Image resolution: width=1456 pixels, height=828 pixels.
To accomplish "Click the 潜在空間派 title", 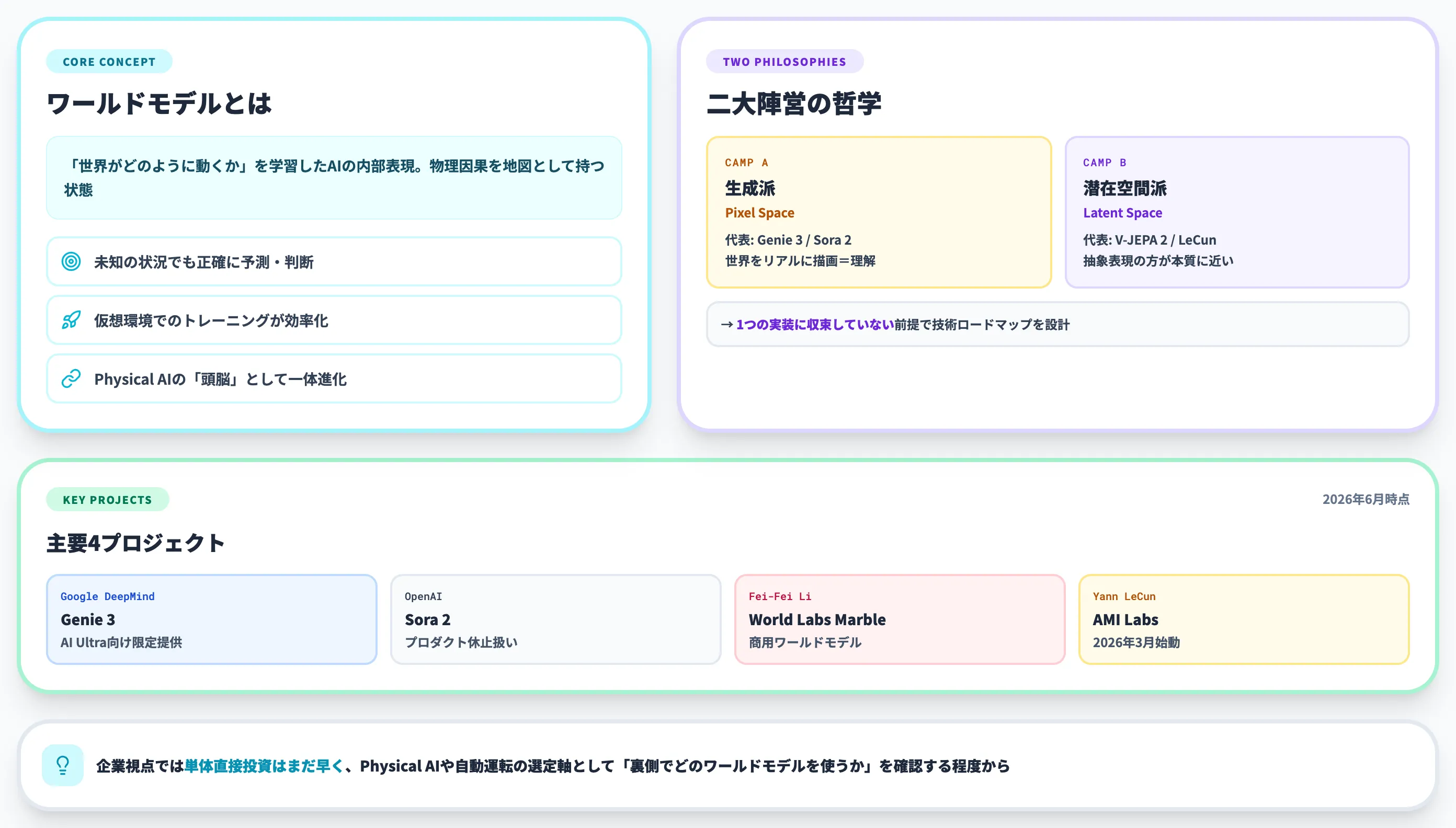I will (1125, 188).
